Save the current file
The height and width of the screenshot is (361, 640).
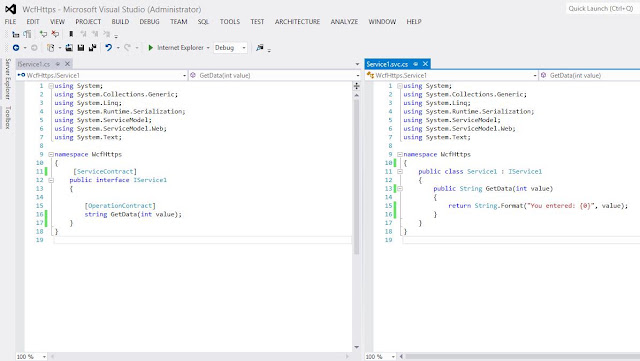[81, 48]
